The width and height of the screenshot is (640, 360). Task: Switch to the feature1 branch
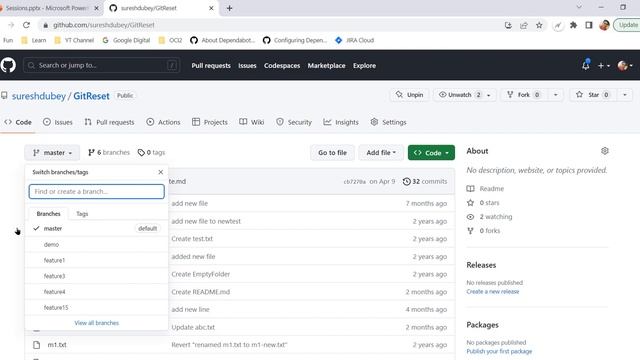pos(97,260)
